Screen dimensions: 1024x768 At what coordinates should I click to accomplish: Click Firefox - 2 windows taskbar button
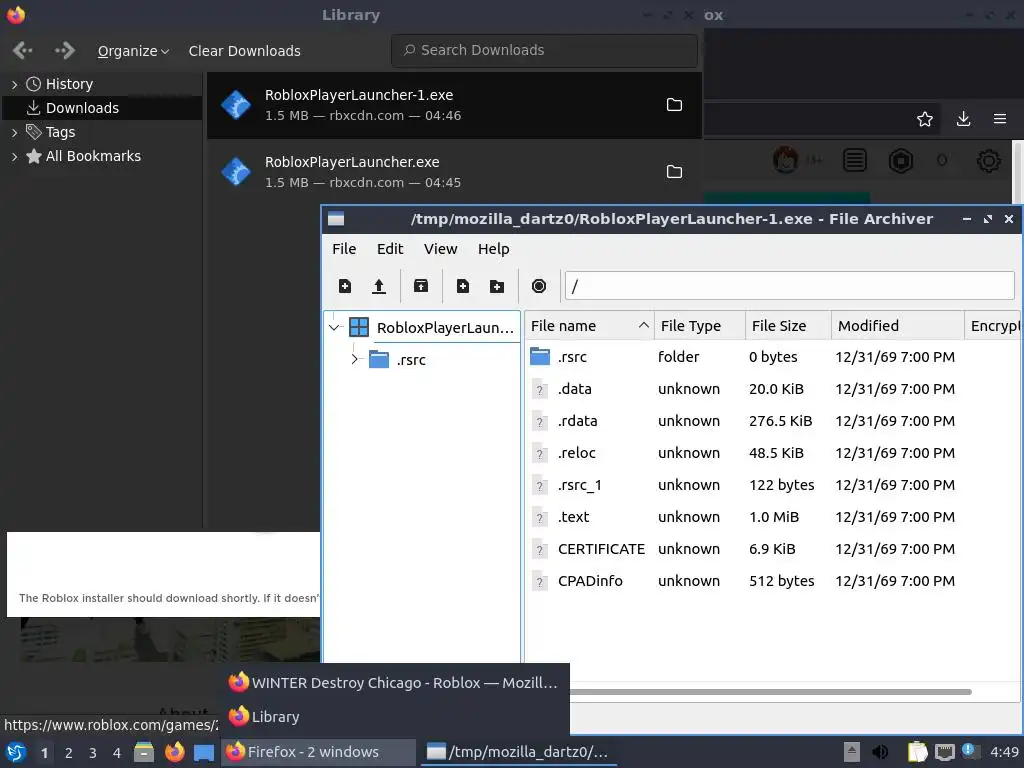click(319, 752)
